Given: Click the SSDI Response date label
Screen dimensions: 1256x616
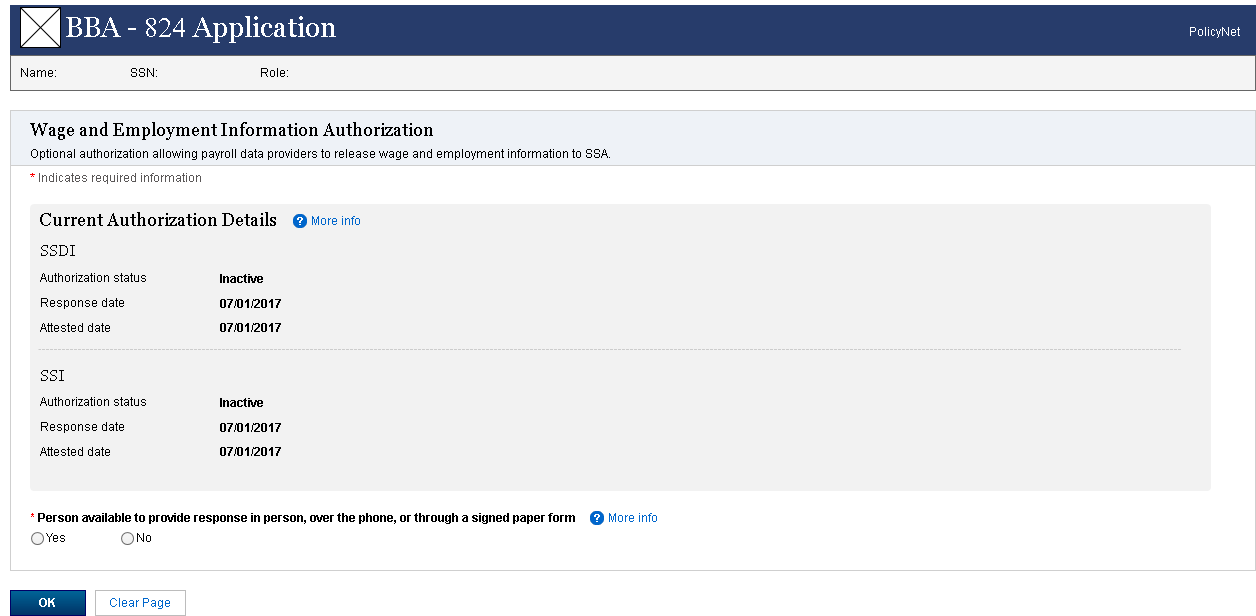Looking at the screenshot, I should [82, 303].
